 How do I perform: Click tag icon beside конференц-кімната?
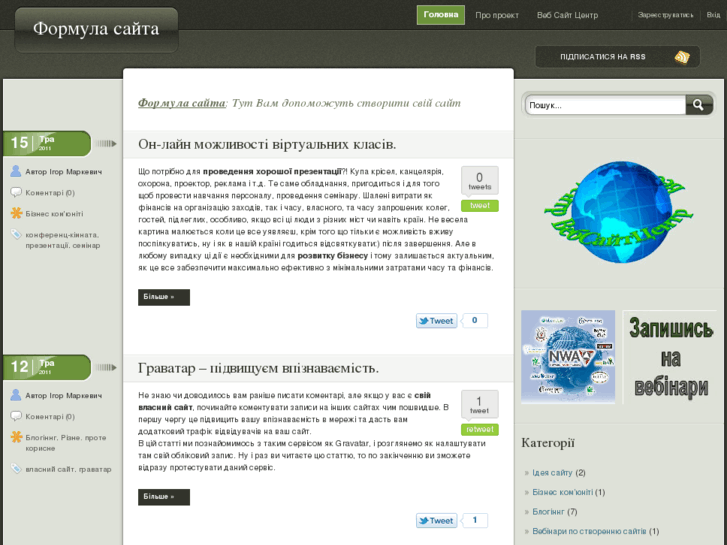[16, 234]
